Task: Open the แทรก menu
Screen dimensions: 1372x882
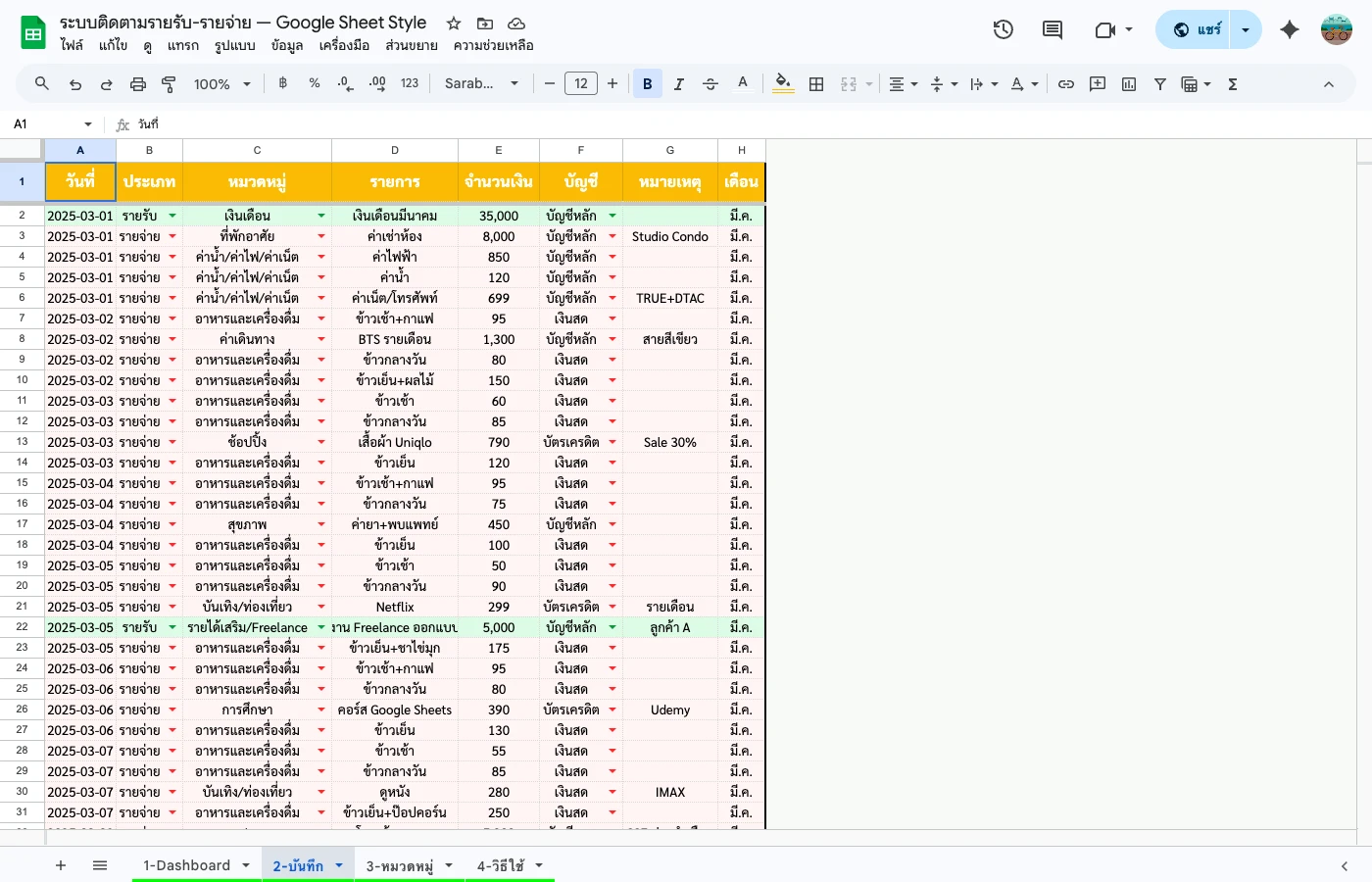Action: [182, 45]
